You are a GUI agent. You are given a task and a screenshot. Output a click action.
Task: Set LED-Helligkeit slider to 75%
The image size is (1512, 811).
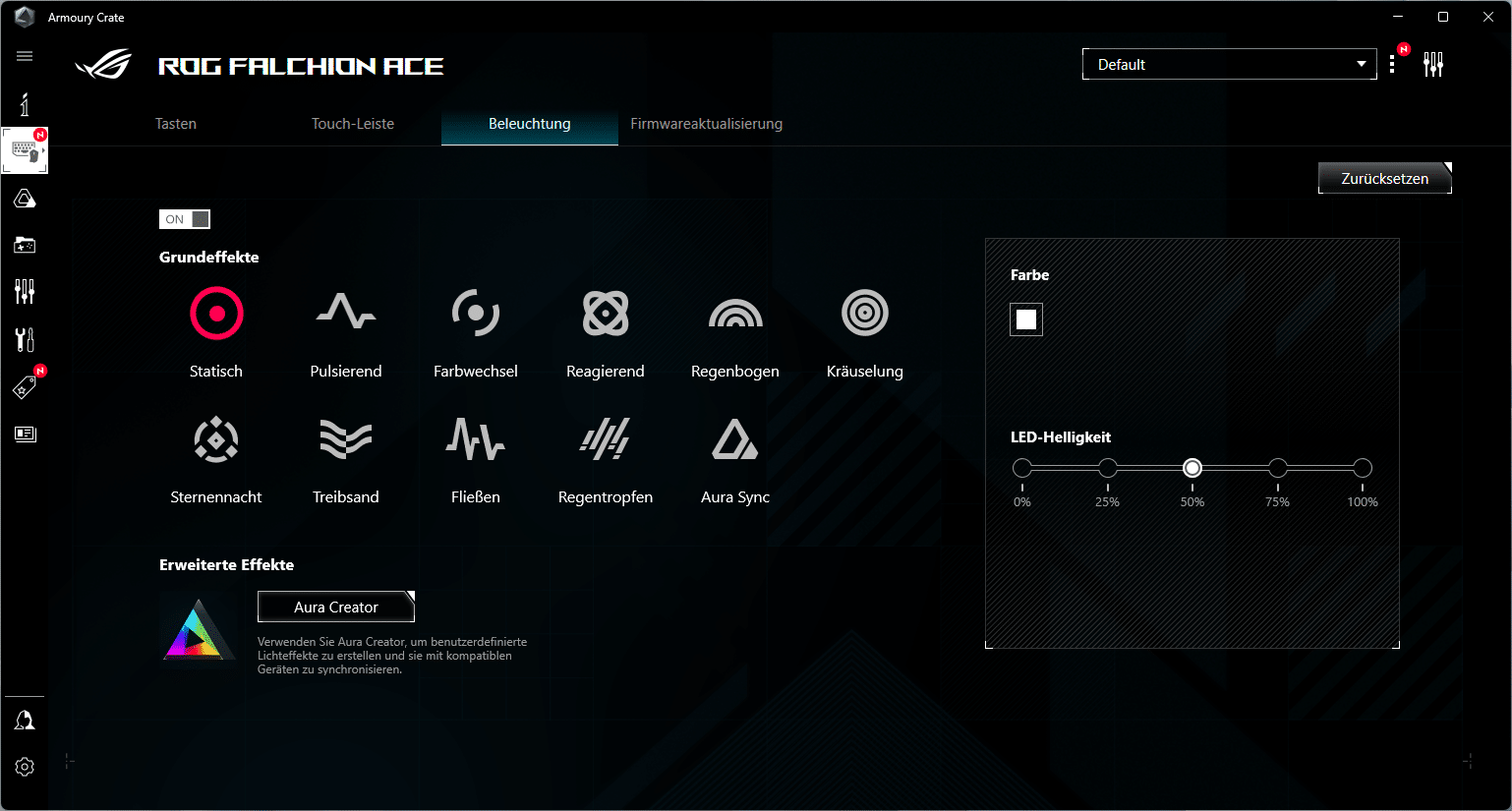tap(1277, 468)
